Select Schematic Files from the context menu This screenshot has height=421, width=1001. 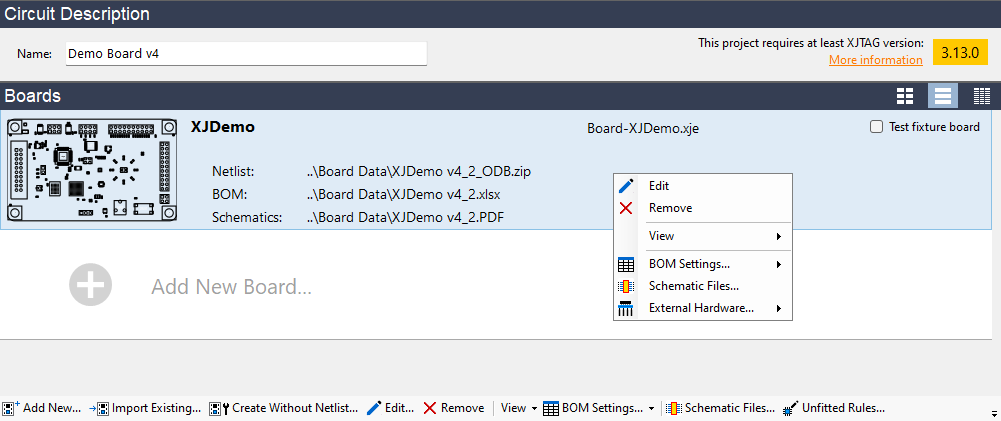(693, 286)
